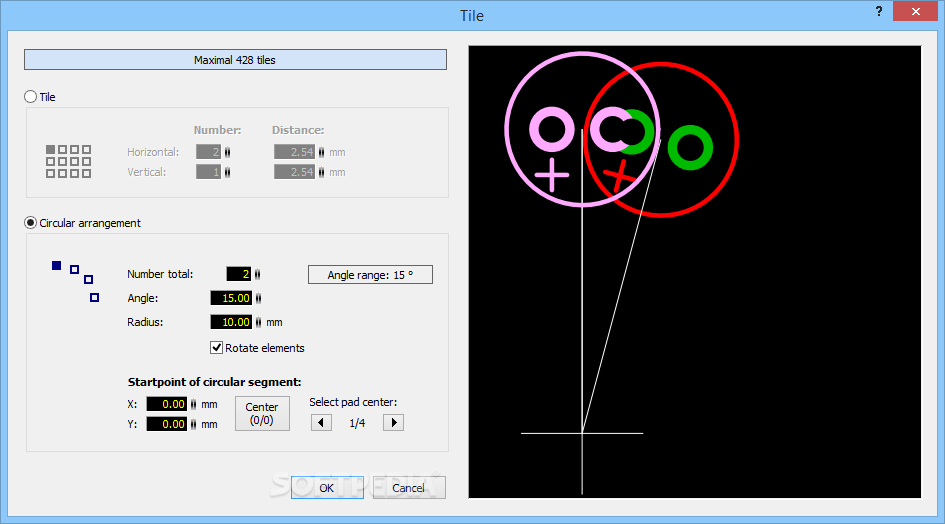Viewport: 945px width, 524px height.
Task: Click the help question mark button
Action: [x=879, y=11]
